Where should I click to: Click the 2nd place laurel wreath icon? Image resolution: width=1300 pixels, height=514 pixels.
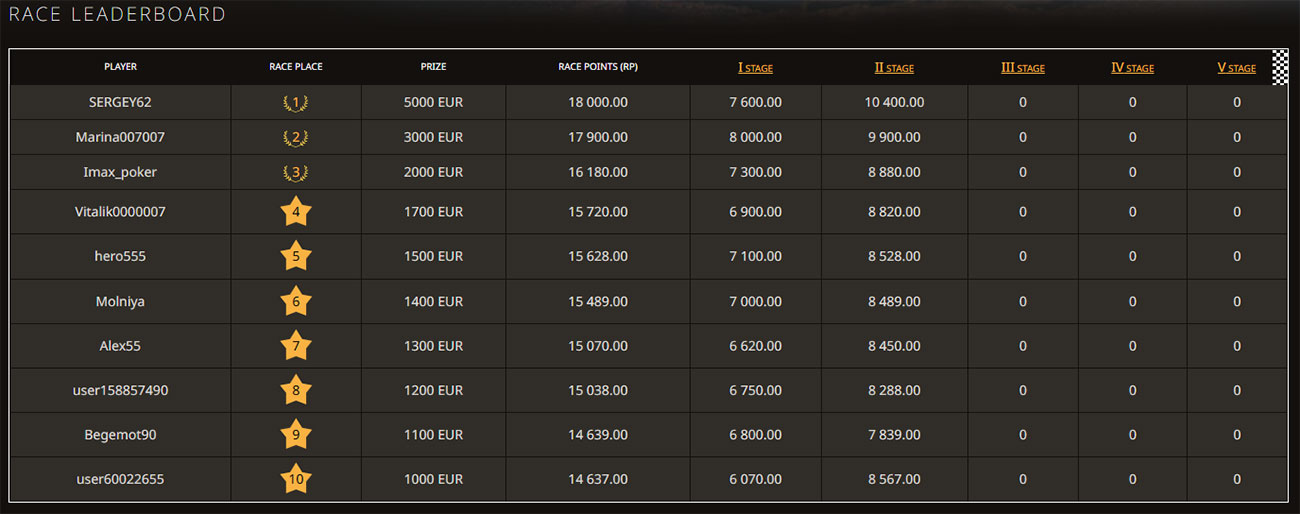(x=296, y=137)
